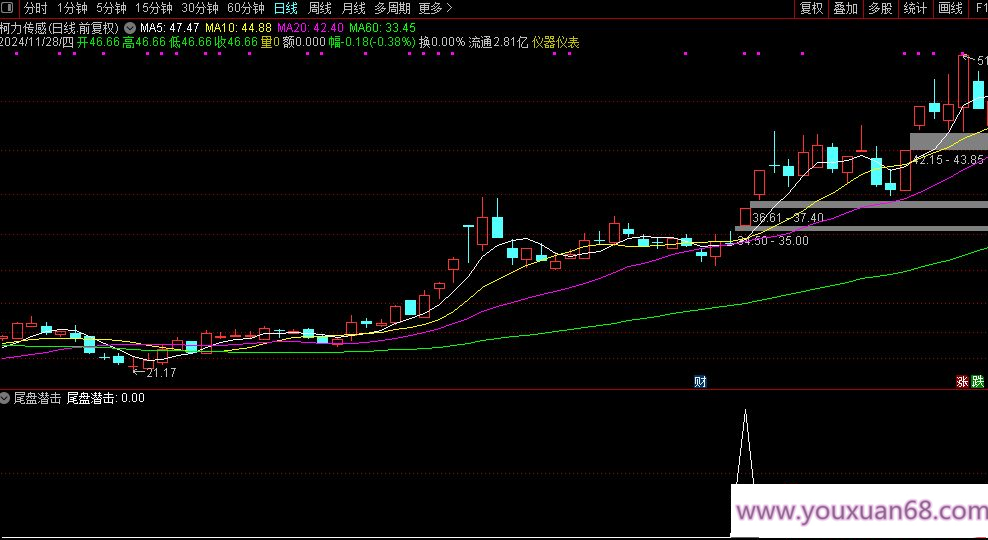This screenshot has width=988, height=540.
Task: Expand the 更多 periods menu
Action: (435, 8)
